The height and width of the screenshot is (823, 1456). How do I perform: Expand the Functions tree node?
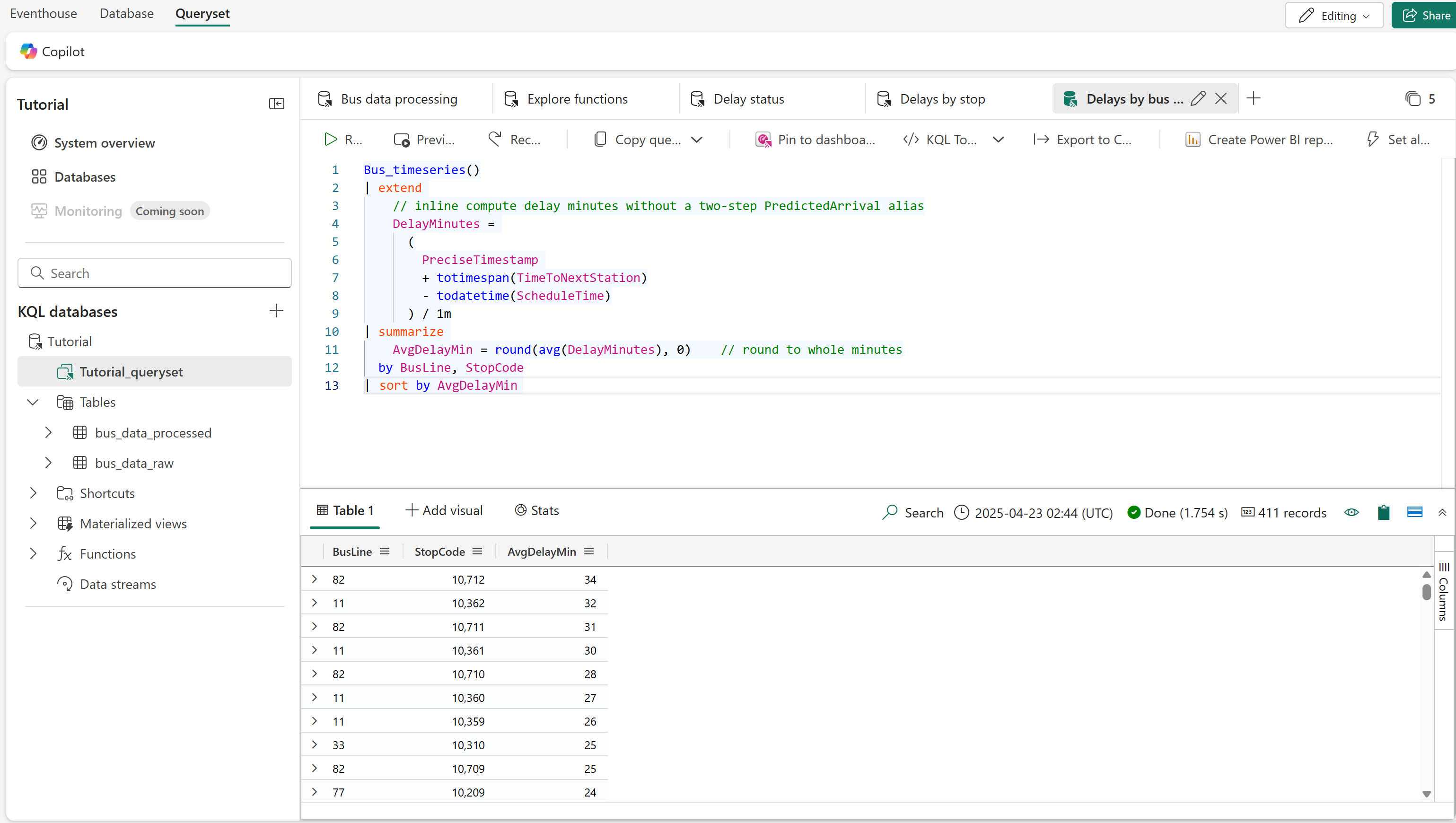click(x=33, y=553)
